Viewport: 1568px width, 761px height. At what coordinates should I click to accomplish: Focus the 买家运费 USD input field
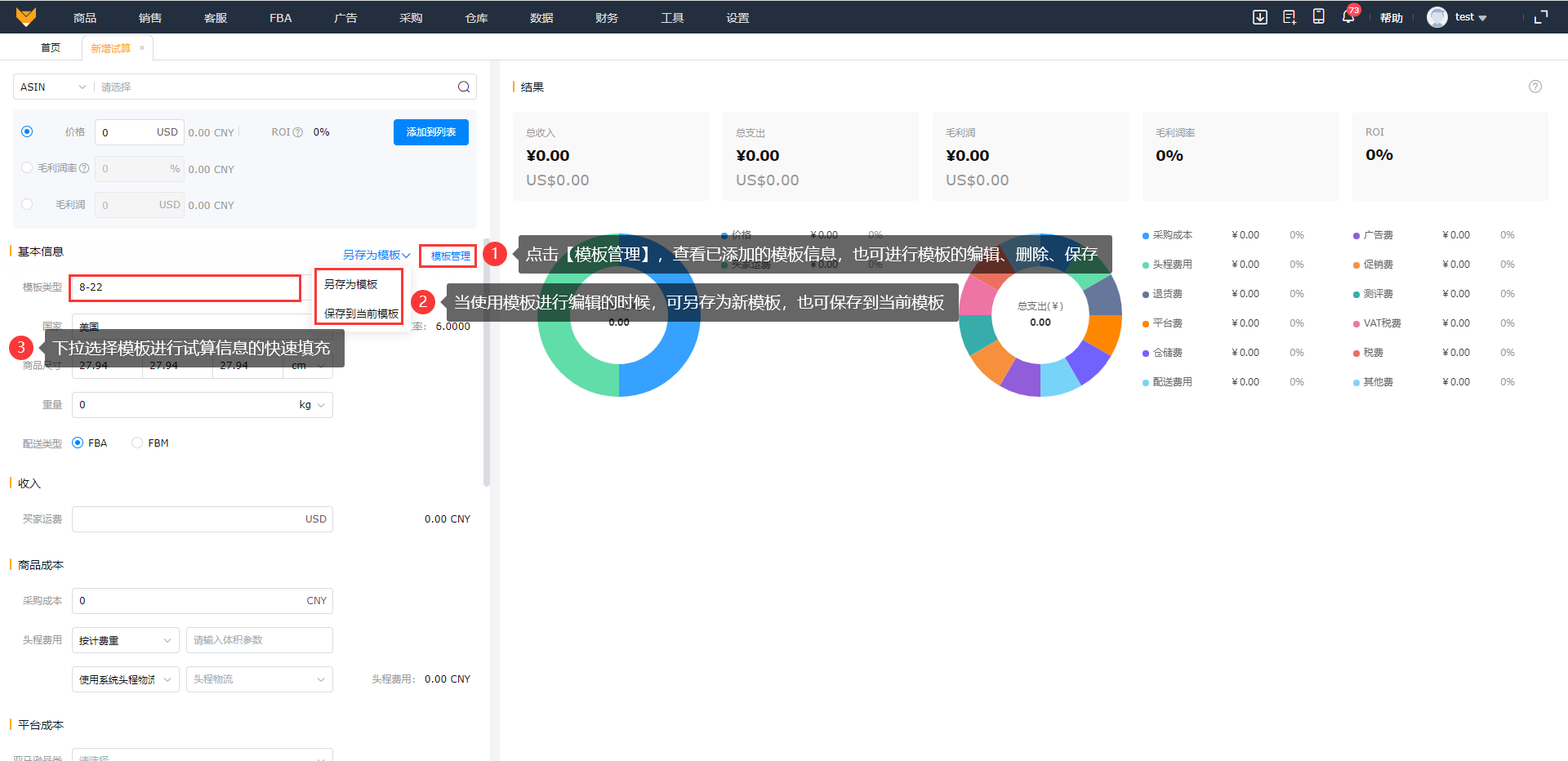203,519
